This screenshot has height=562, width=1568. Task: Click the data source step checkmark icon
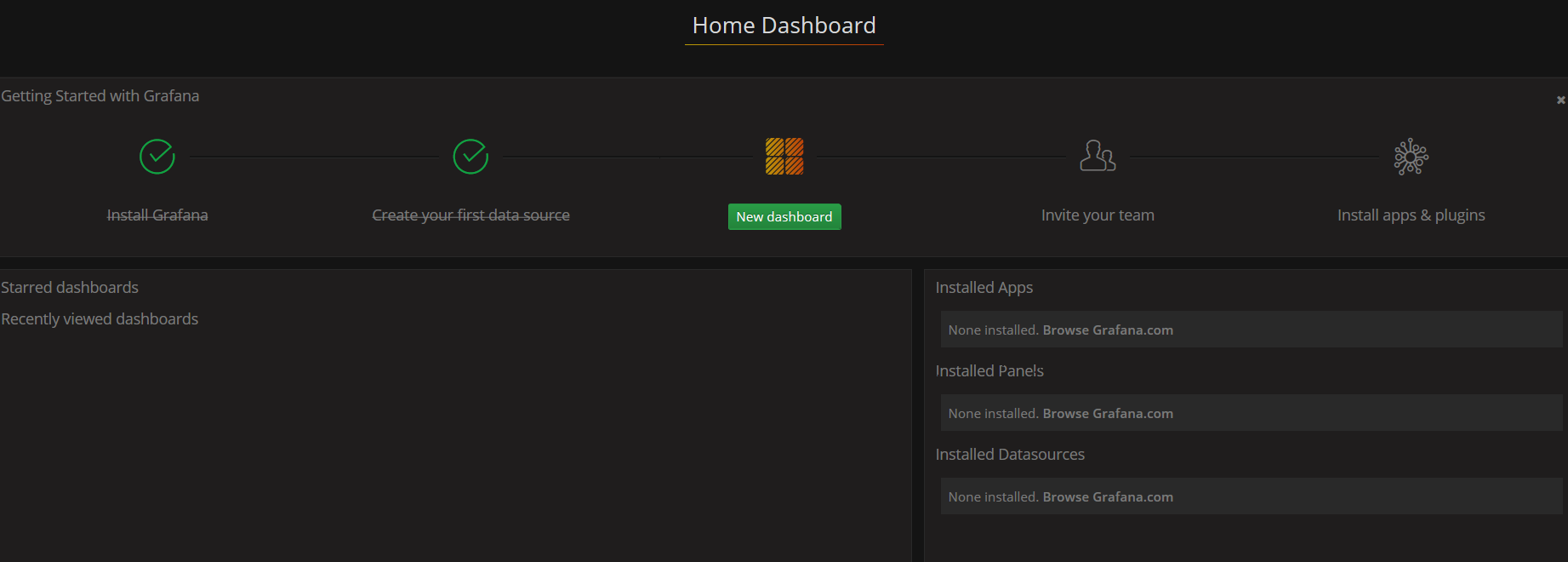pyautogui.click(x=470, y=157)
